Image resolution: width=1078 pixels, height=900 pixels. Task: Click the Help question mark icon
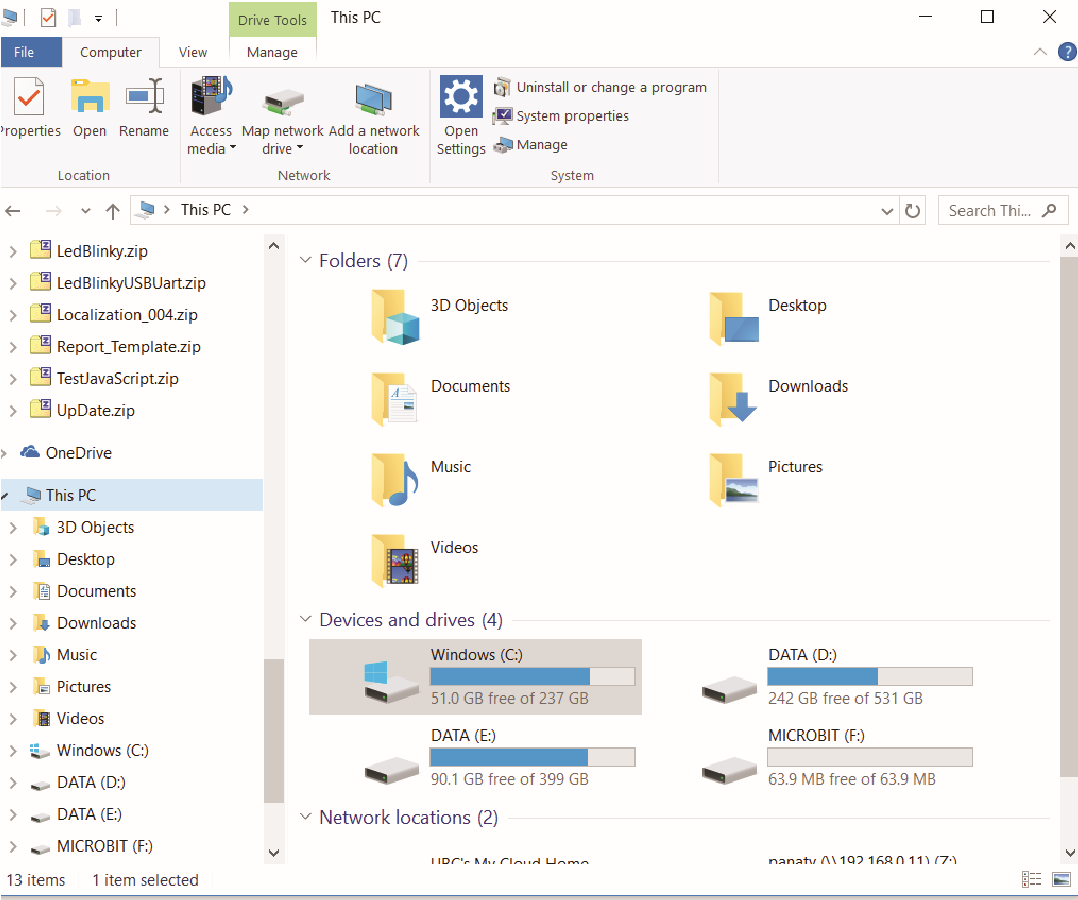[x=1066, y=52]
